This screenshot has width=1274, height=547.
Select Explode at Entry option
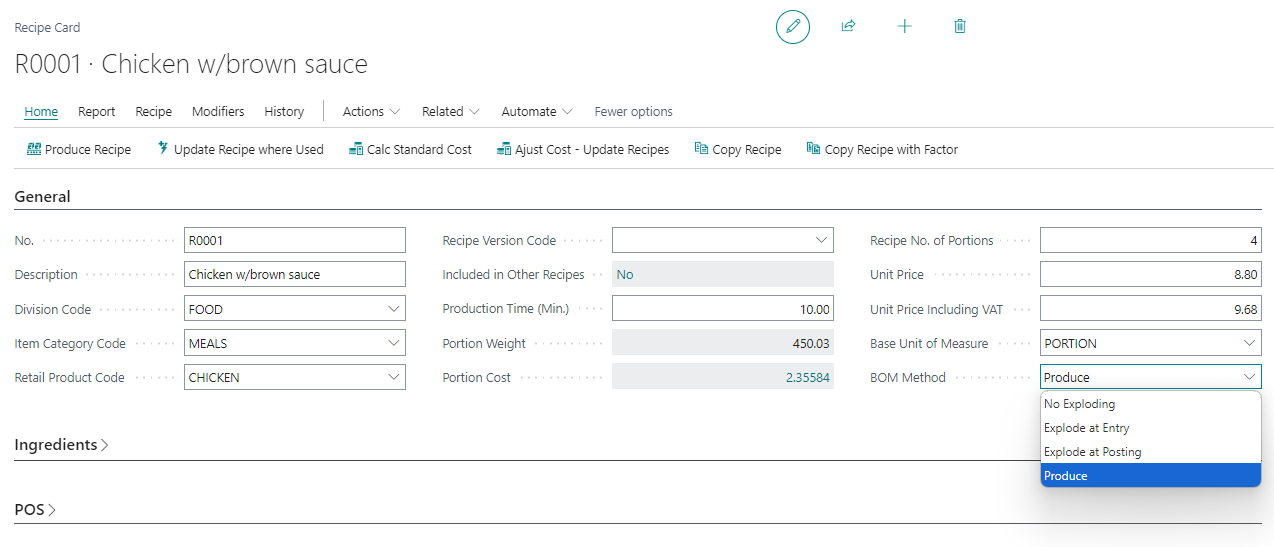tap(1086, 428)
